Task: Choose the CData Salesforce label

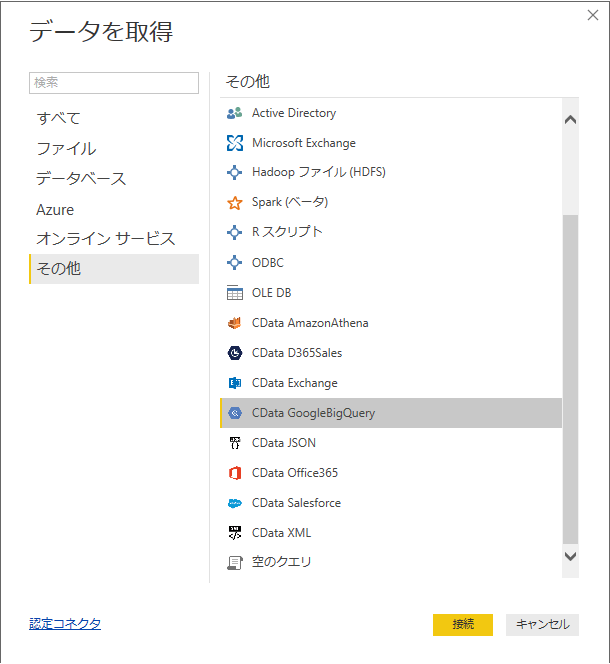Action: pos(297,503)
